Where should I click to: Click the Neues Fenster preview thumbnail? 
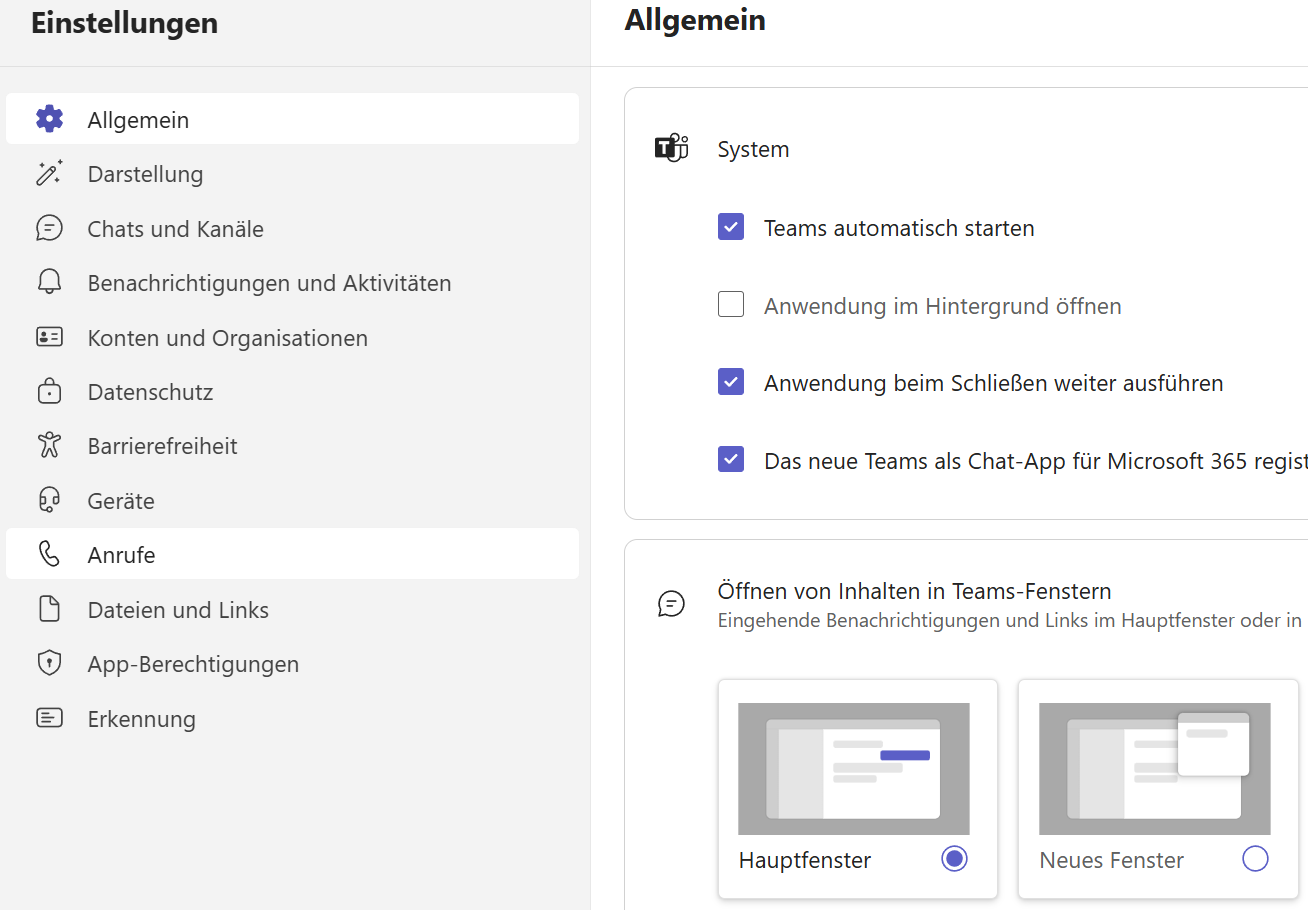[x=1154, y=768]
